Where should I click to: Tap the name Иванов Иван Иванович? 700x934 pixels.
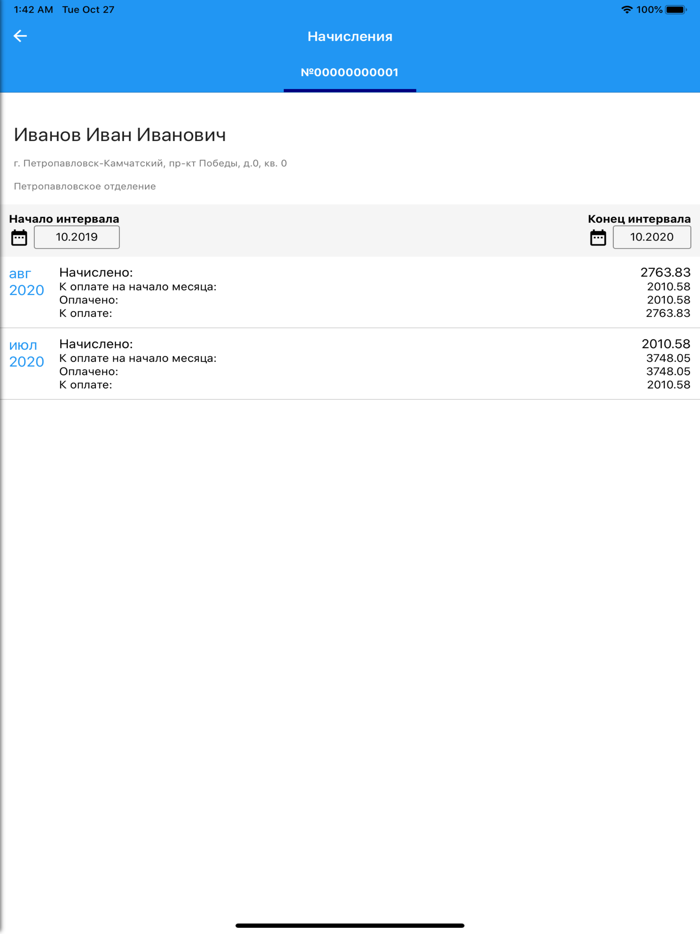tap(120, 135)
